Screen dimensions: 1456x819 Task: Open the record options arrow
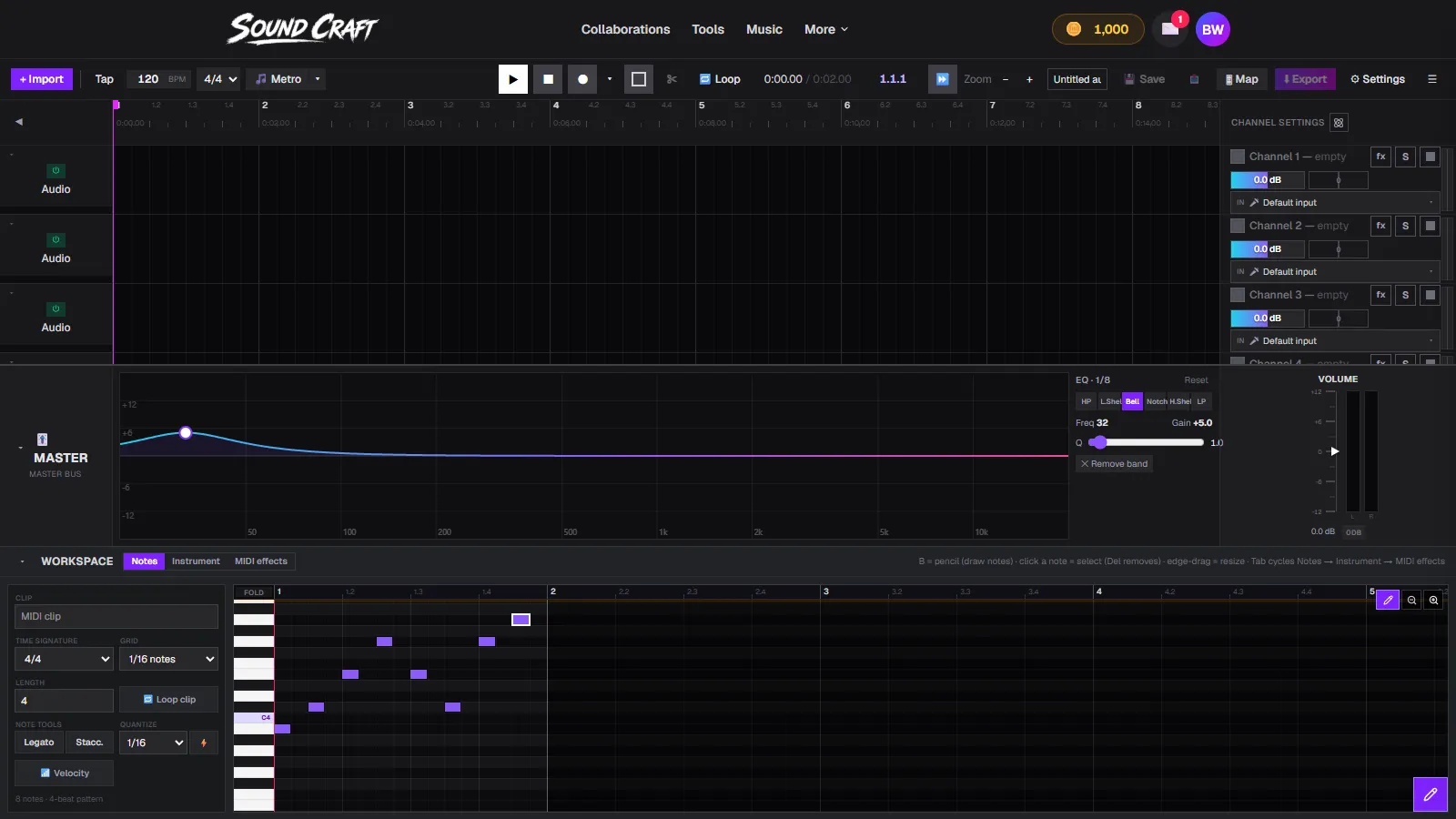pyautogui.click(x=610, y=79)
